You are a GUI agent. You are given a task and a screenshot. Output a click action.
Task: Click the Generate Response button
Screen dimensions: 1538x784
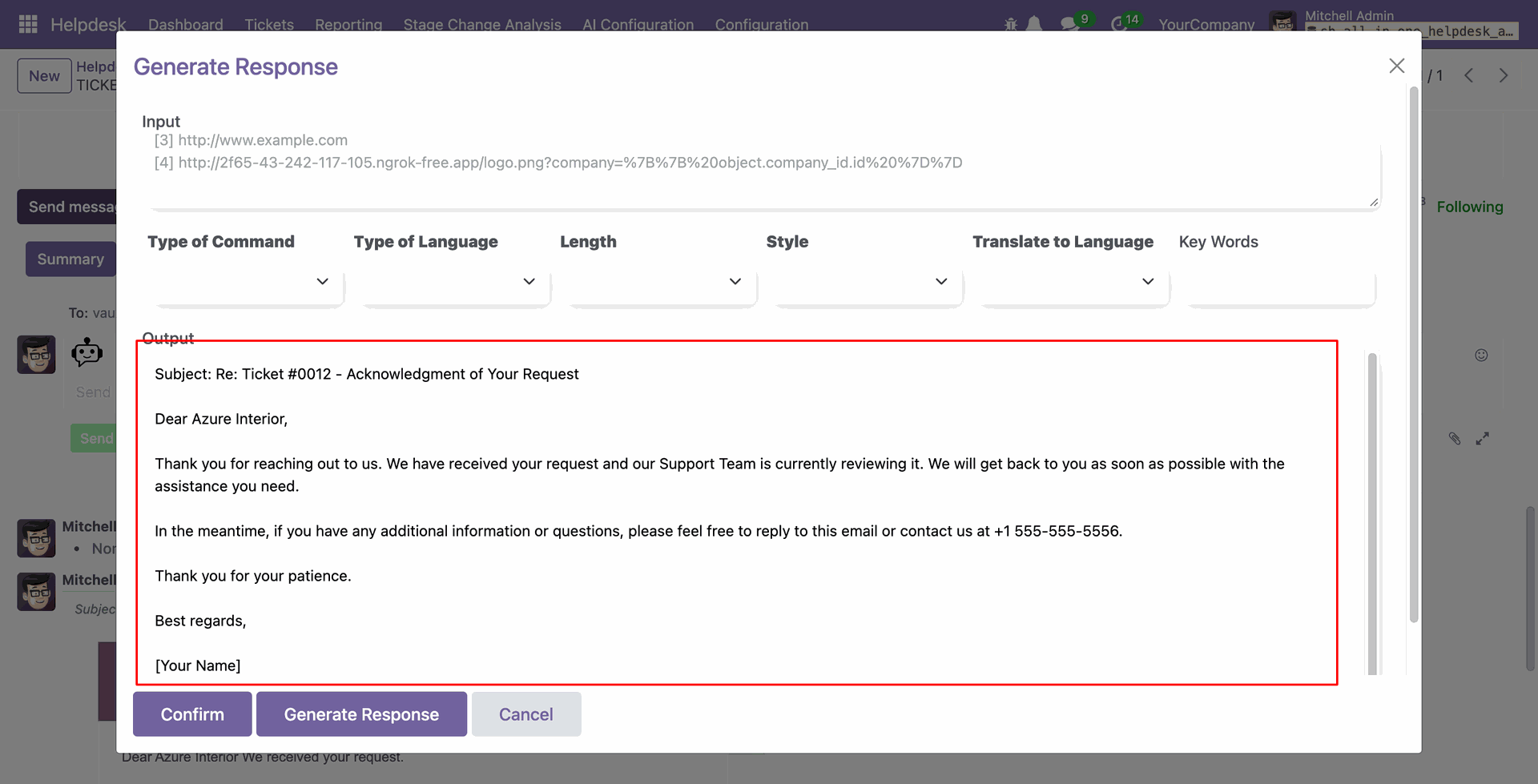coord(361,714)
